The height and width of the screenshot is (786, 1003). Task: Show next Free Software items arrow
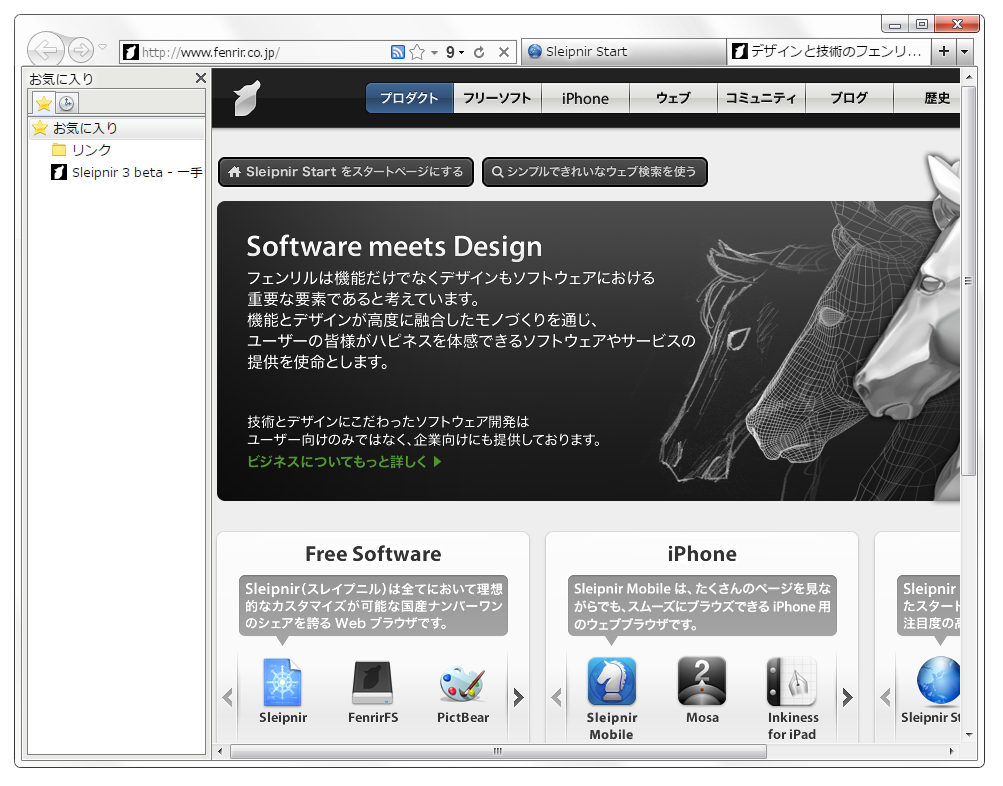click(x=518, y=697)
